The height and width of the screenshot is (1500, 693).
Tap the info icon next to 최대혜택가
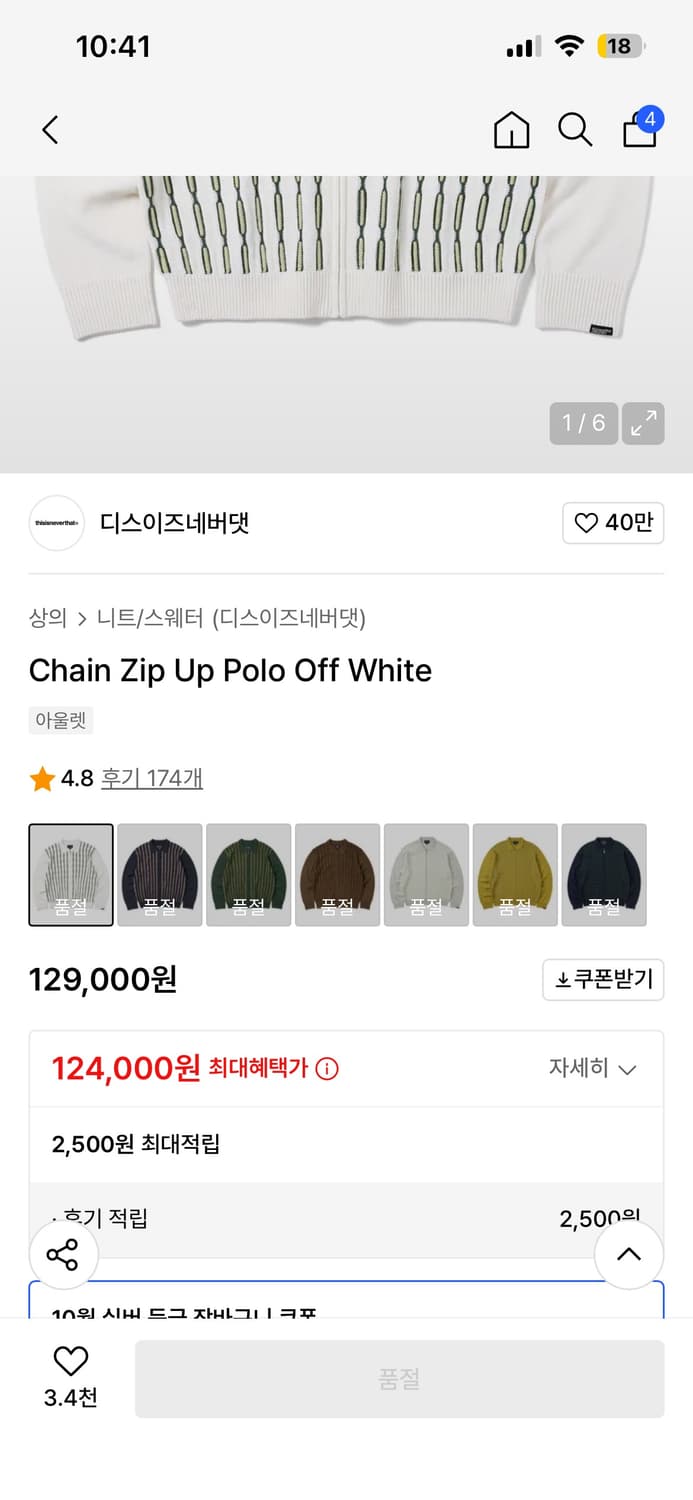pos(326,1066)
